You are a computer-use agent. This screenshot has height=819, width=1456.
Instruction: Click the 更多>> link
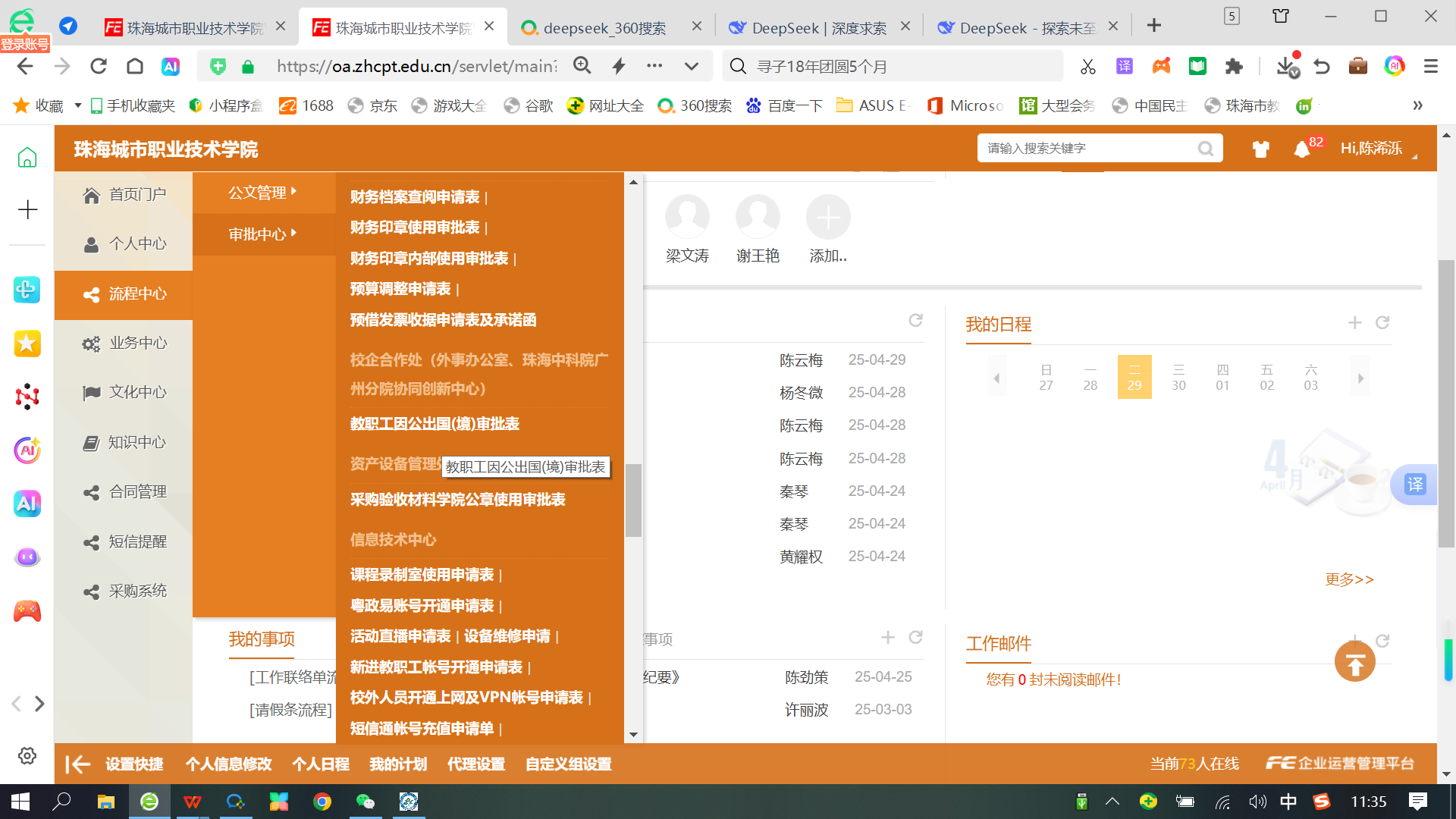click(x=1349, y=579)
